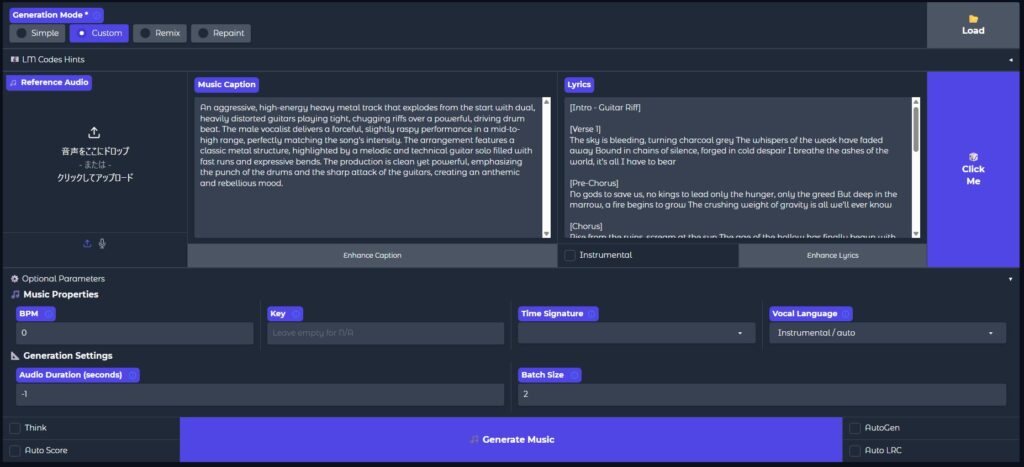Image resolution: width=1024 pixels, height=467 pixels.
Task: Click the info icon next to Time Signature
Action: (x=592, y=313)
